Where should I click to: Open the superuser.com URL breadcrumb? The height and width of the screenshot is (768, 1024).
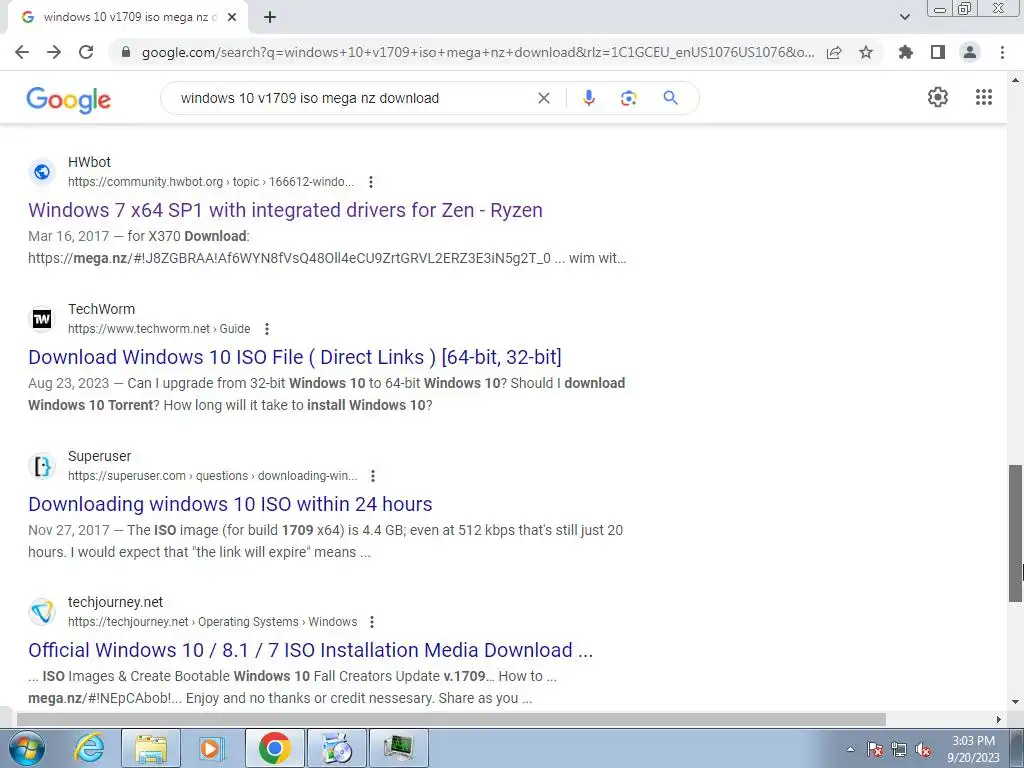(212, 476)
